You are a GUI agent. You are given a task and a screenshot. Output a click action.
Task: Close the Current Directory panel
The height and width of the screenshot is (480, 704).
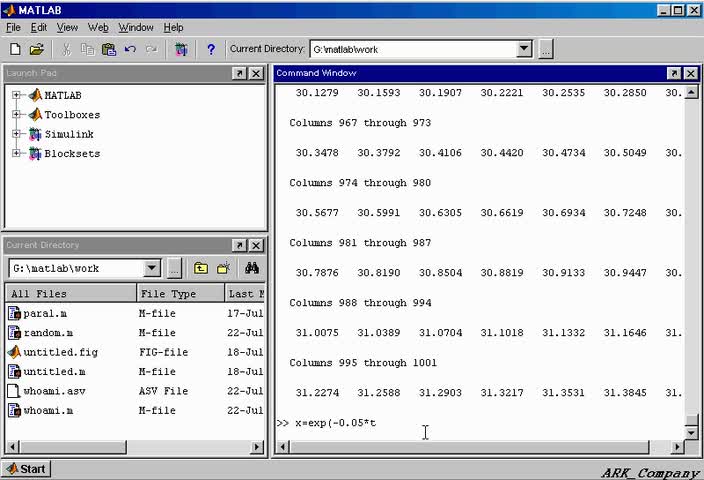256,245
